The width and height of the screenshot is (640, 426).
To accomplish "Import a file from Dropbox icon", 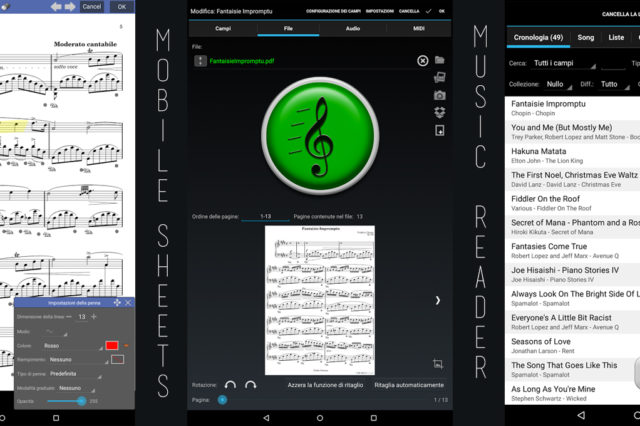I will tap(440, 113).
